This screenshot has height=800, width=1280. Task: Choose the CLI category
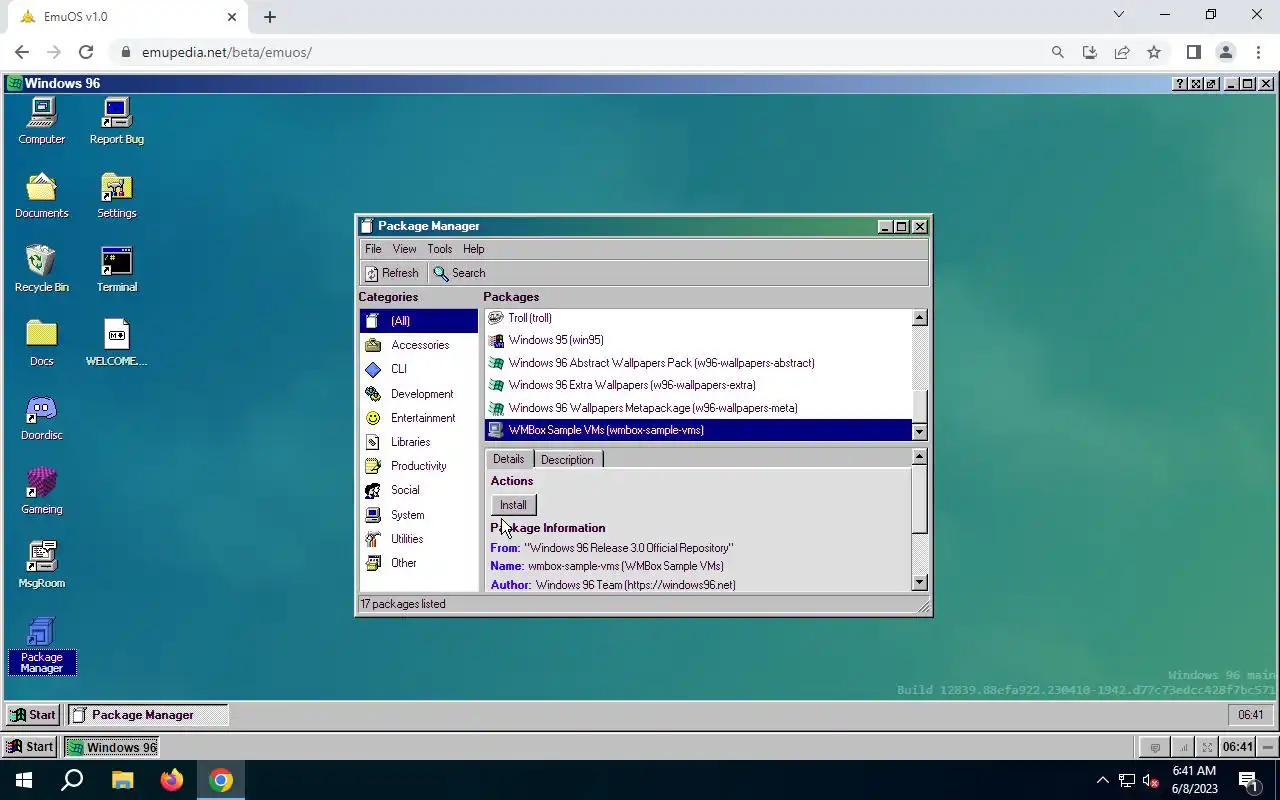(418, 369)
